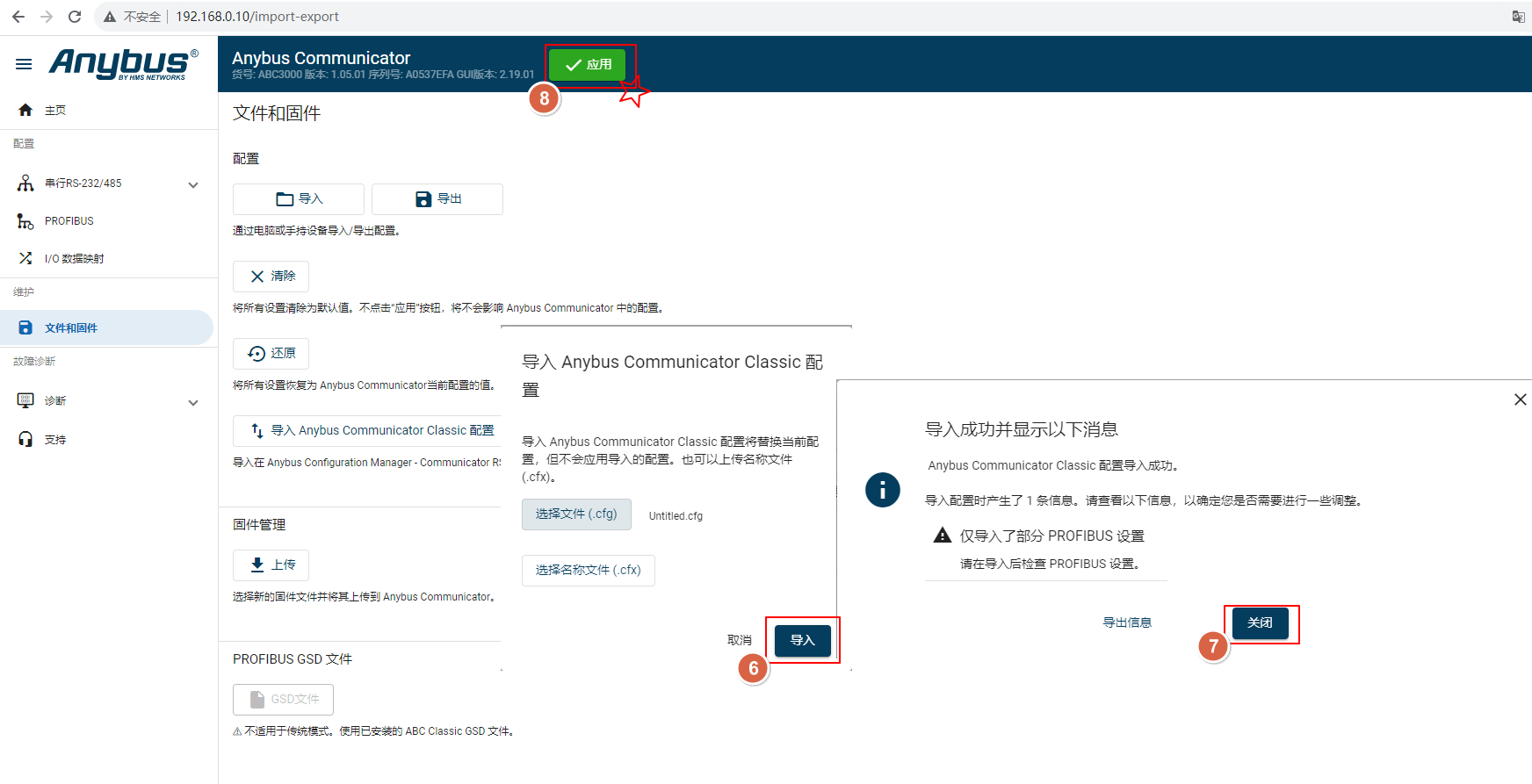The height and width of the screenshot is (784, 1532).
Task: Click 仅导入了部分 PROFIBUS 设置 message
Action: [1051, 536]
